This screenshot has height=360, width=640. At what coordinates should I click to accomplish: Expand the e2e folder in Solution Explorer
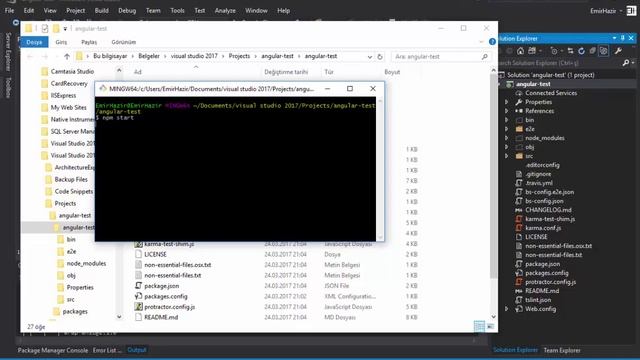point(507,129)
